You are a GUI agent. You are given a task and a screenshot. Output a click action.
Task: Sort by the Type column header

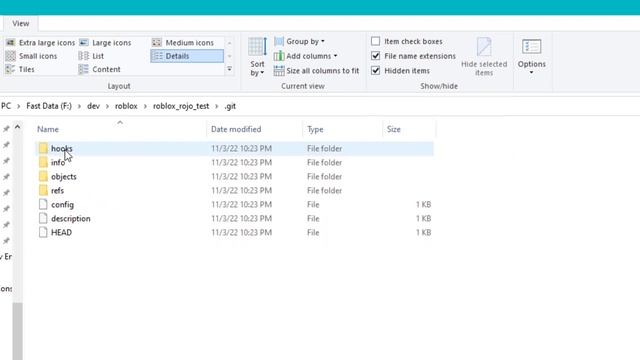coord(315,129)
